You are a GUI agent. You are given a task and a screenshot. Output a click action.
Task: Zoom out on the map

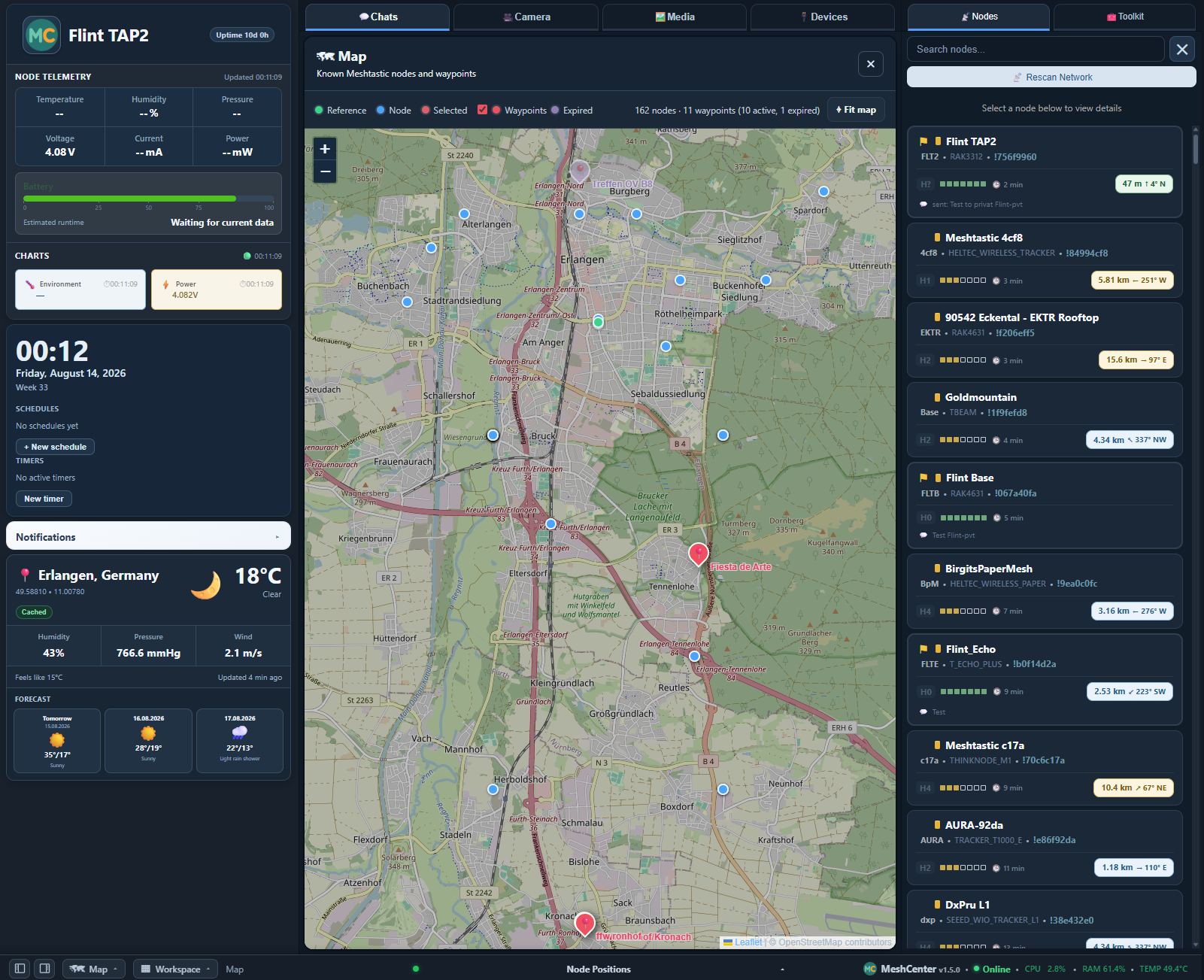(x=325, y=171)
